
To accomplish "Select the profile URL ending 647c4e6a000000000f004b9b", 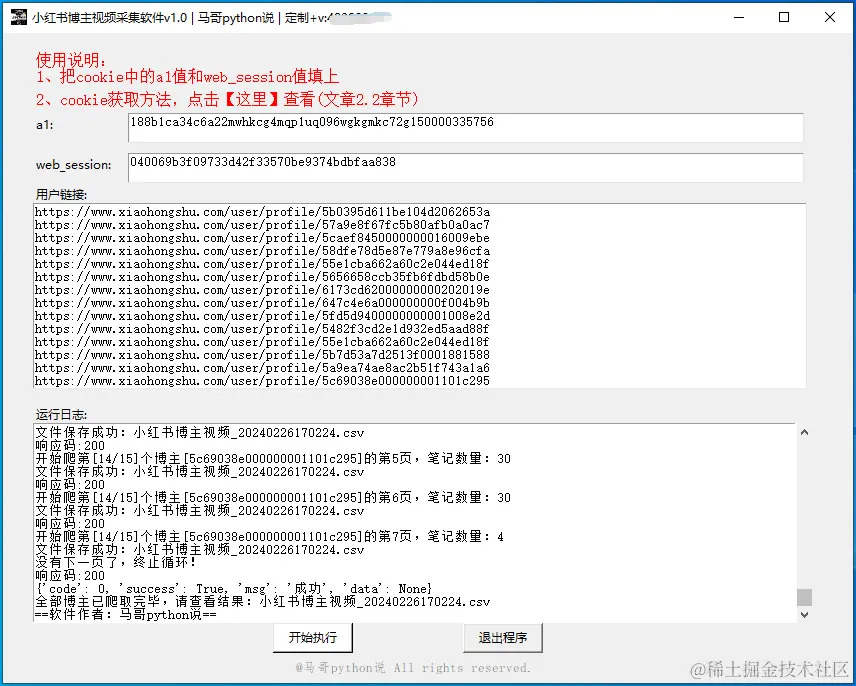I will 262,303.
